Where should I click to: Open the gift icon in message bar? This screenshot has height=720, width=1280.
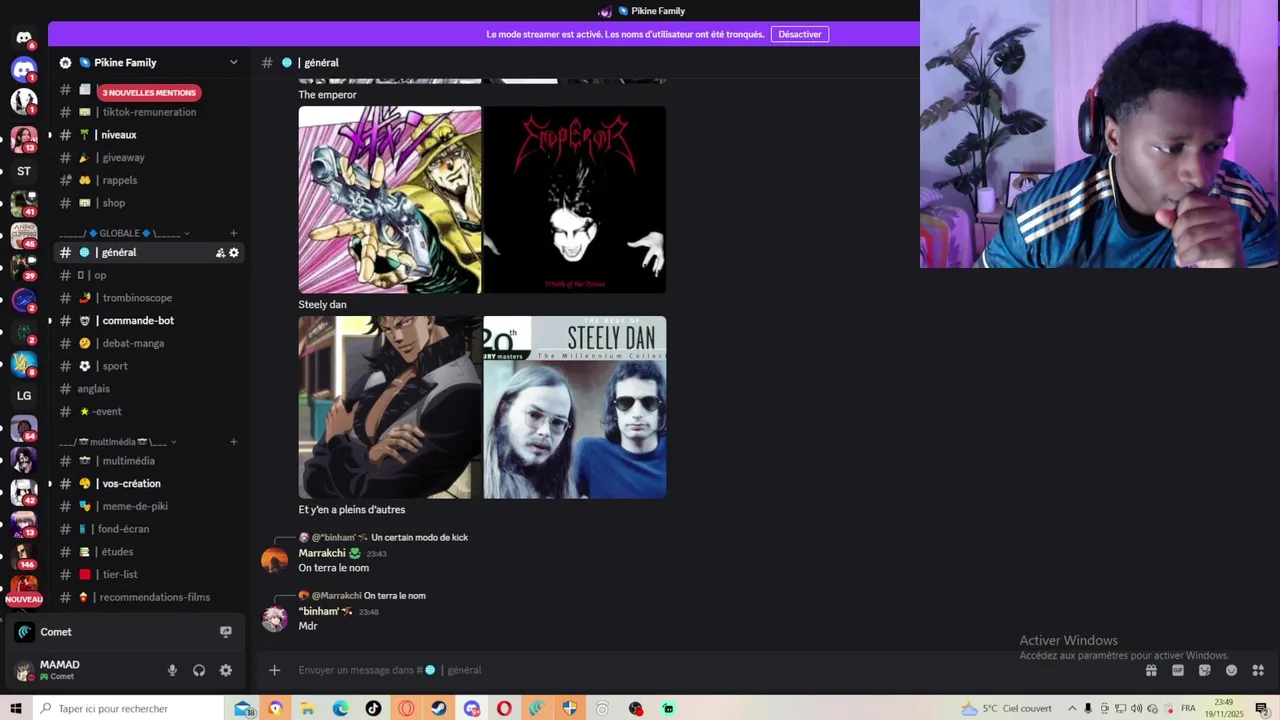1151,670
